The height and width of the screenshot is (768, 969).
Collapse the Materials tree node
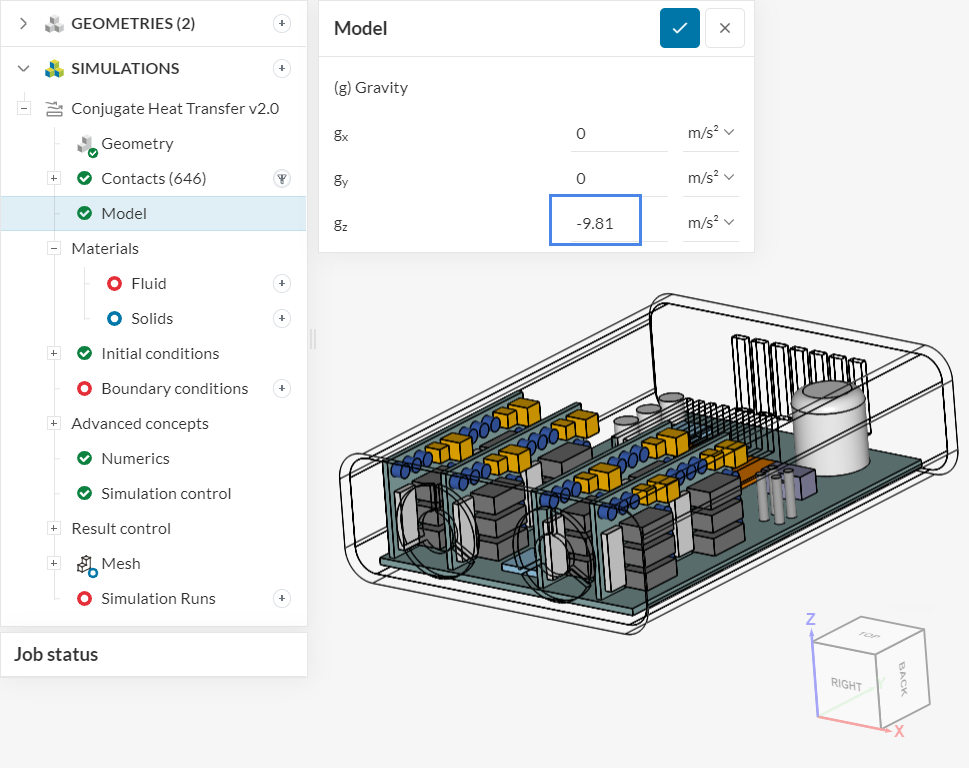(54, 249)
